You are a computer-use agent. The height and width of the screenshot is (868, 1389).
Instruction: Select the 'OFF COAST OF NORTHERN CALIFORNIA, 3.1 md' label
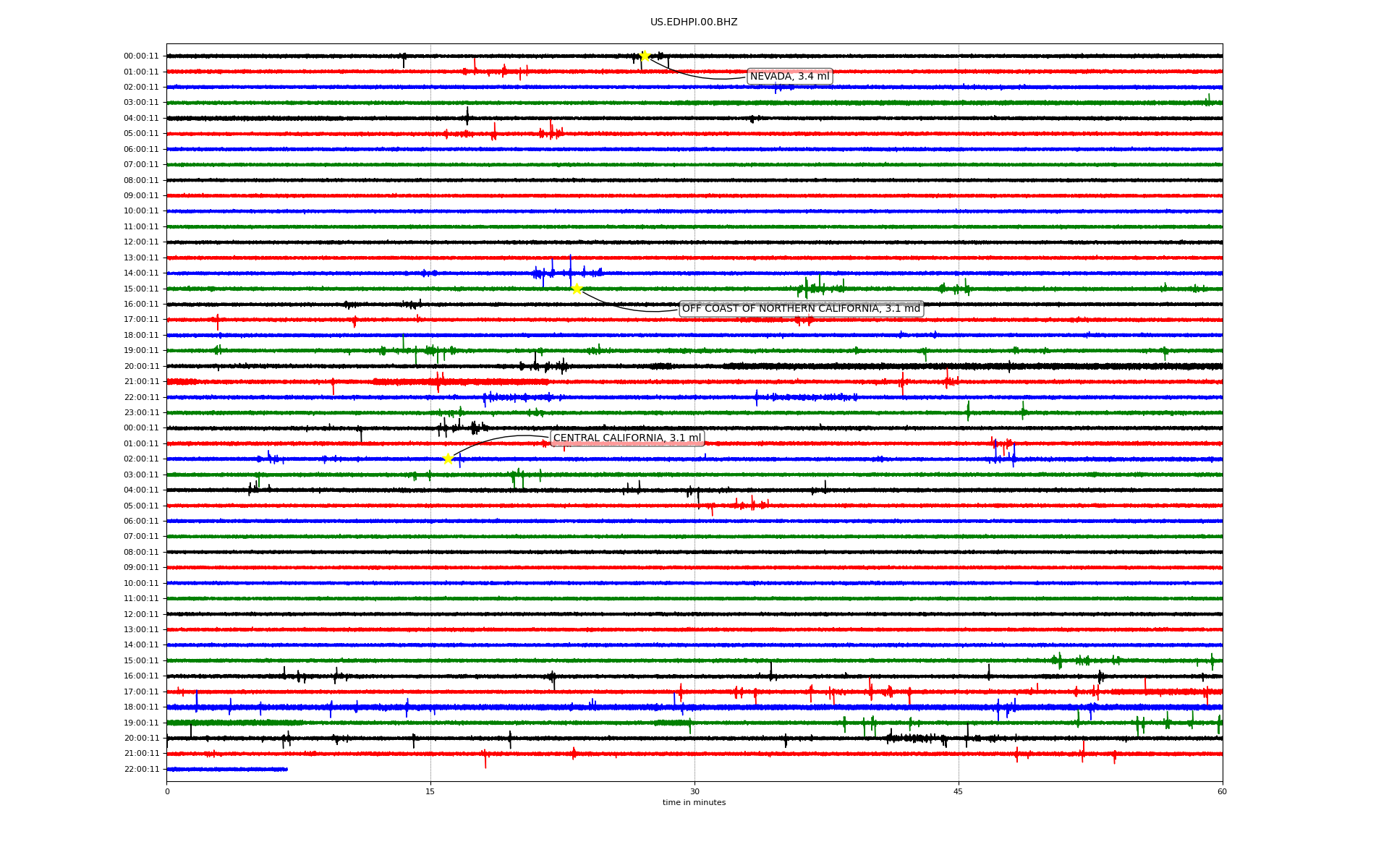click(801, 309)
